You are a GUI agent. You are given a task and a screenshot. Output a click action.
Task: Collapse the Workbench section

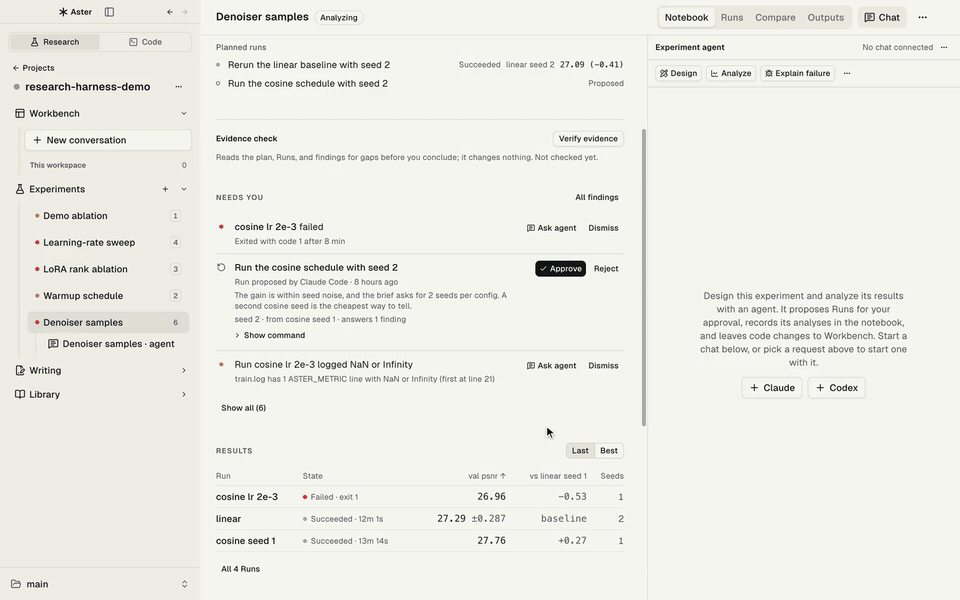tap(184, 113)
